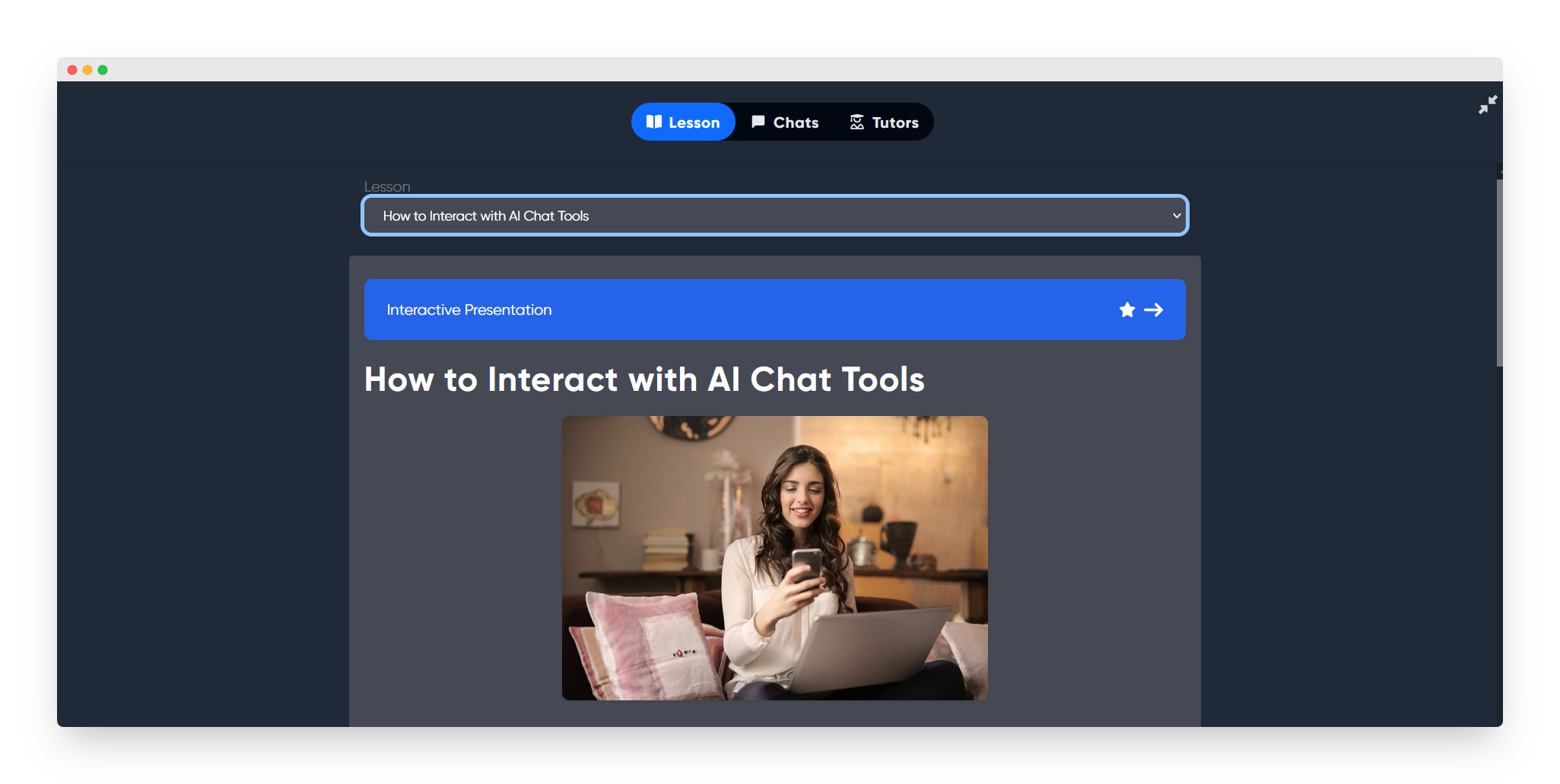Click the highlighted Lesson navigation pill
Image resolution: width=1560 pixels, height=784 pixels.
pyautogui.click(x=683, y=122)
